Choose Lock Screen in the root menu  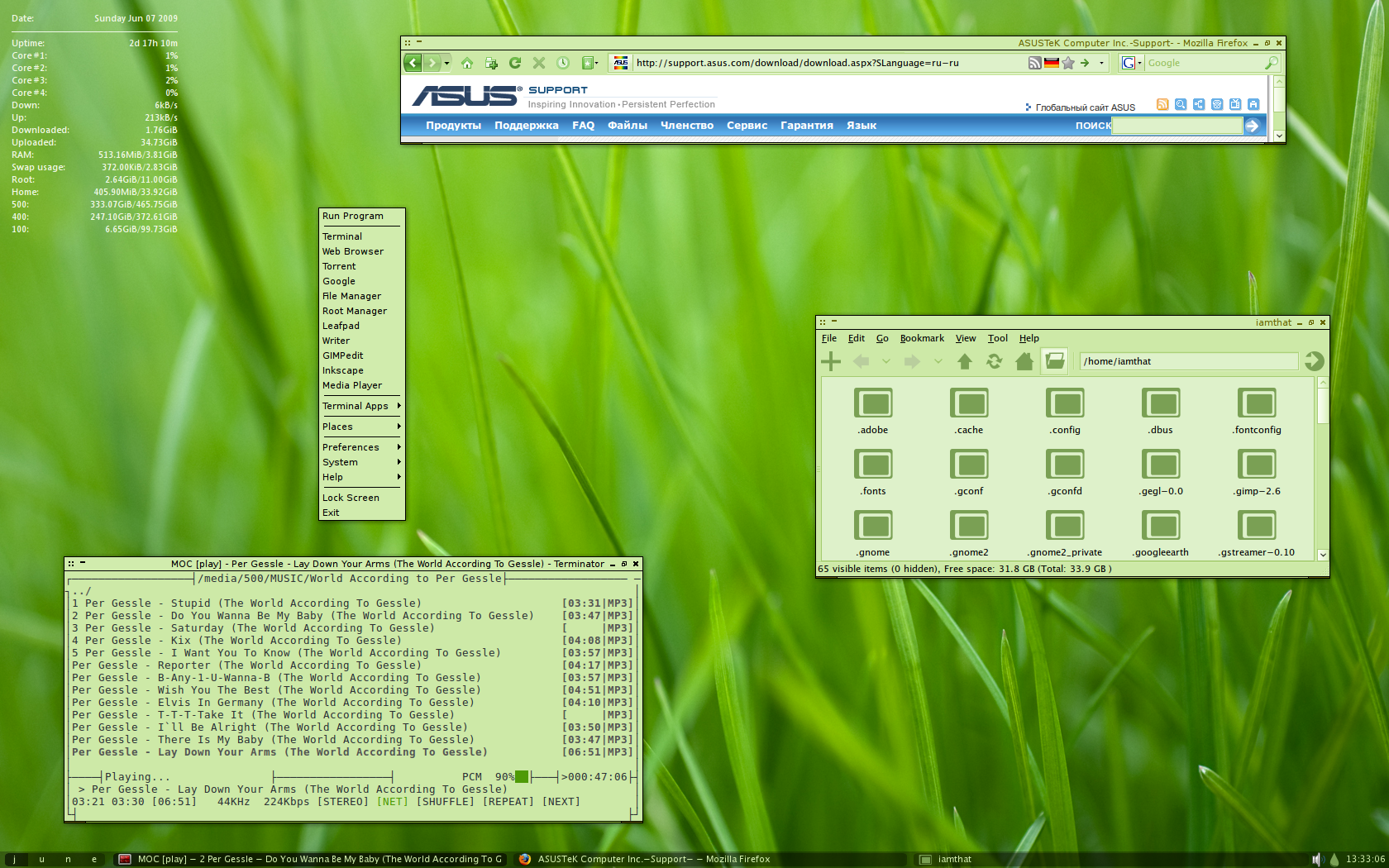pyautogui.click(x=361, y=498)
